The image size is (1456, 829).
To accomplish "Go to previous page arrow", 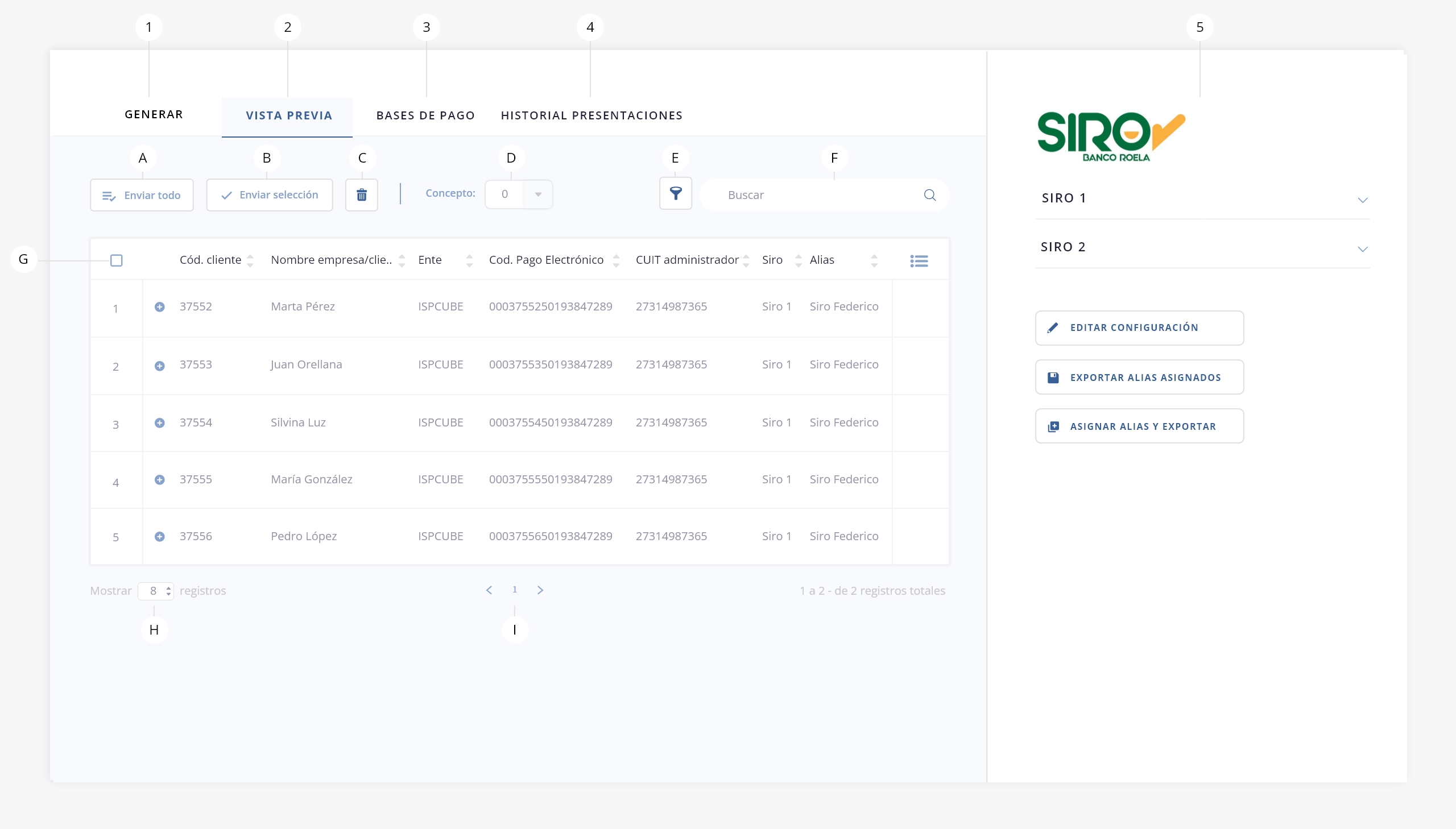I will [489, 590].
